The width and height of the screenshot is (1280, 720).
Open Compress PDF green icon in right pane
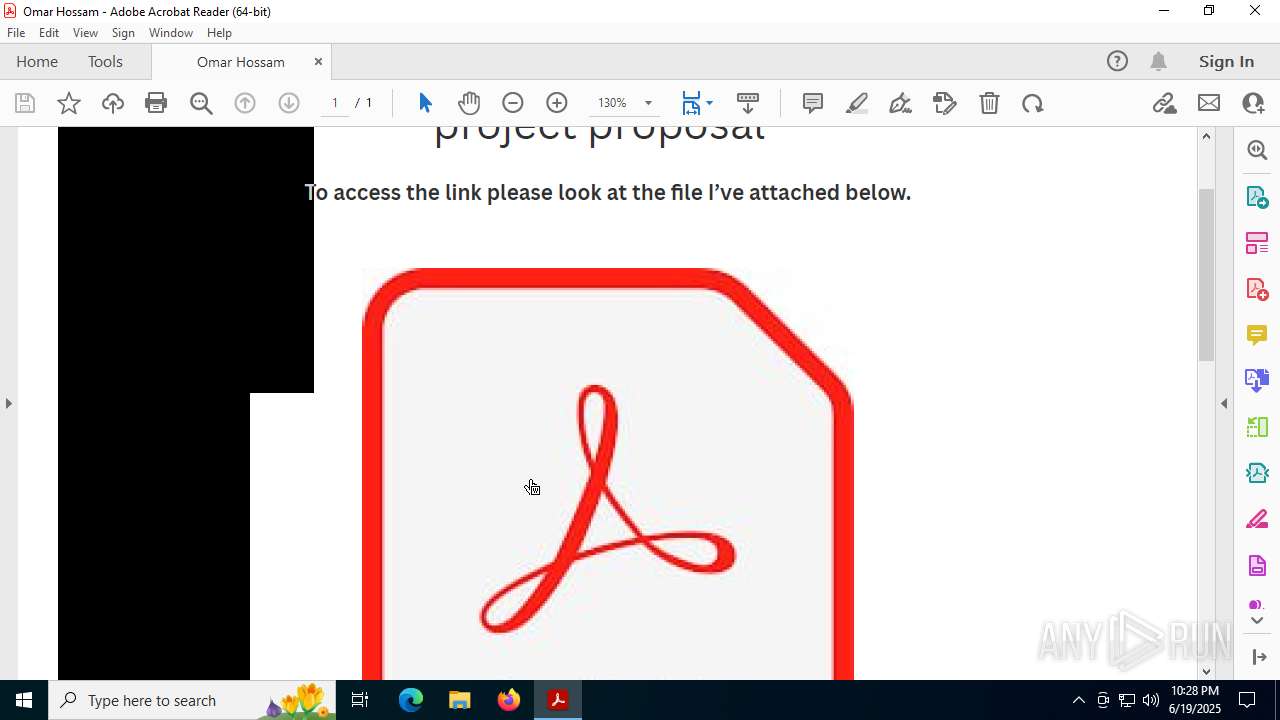coord(1257,428)
